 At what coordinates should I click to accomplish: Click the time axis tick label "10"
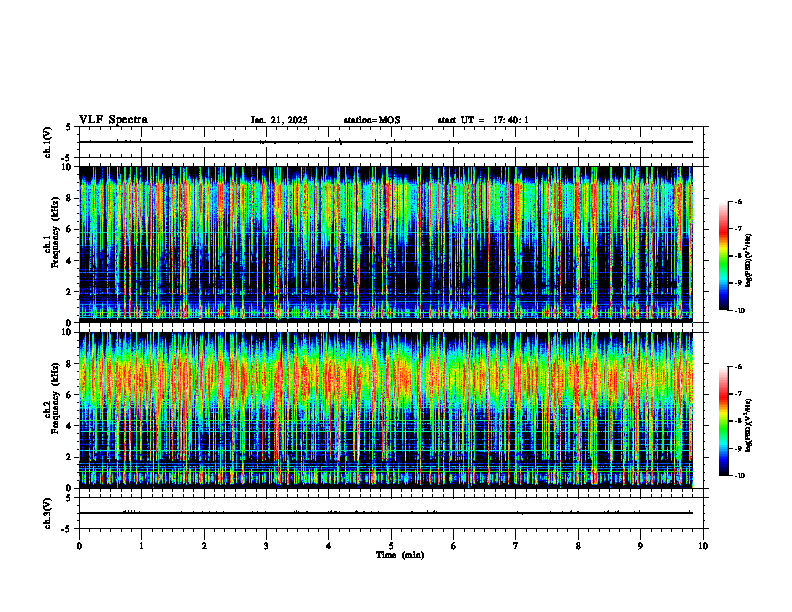point(703,546)
